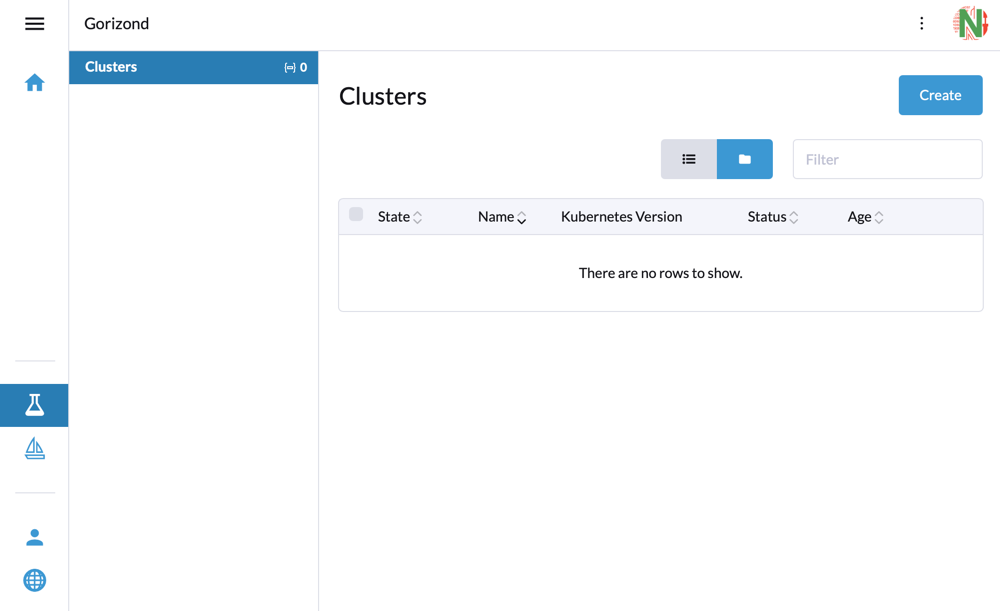This screenshot has width=1000, height=611.
Task: Open the vertical three-dot menu
Action: coord(921,24)
